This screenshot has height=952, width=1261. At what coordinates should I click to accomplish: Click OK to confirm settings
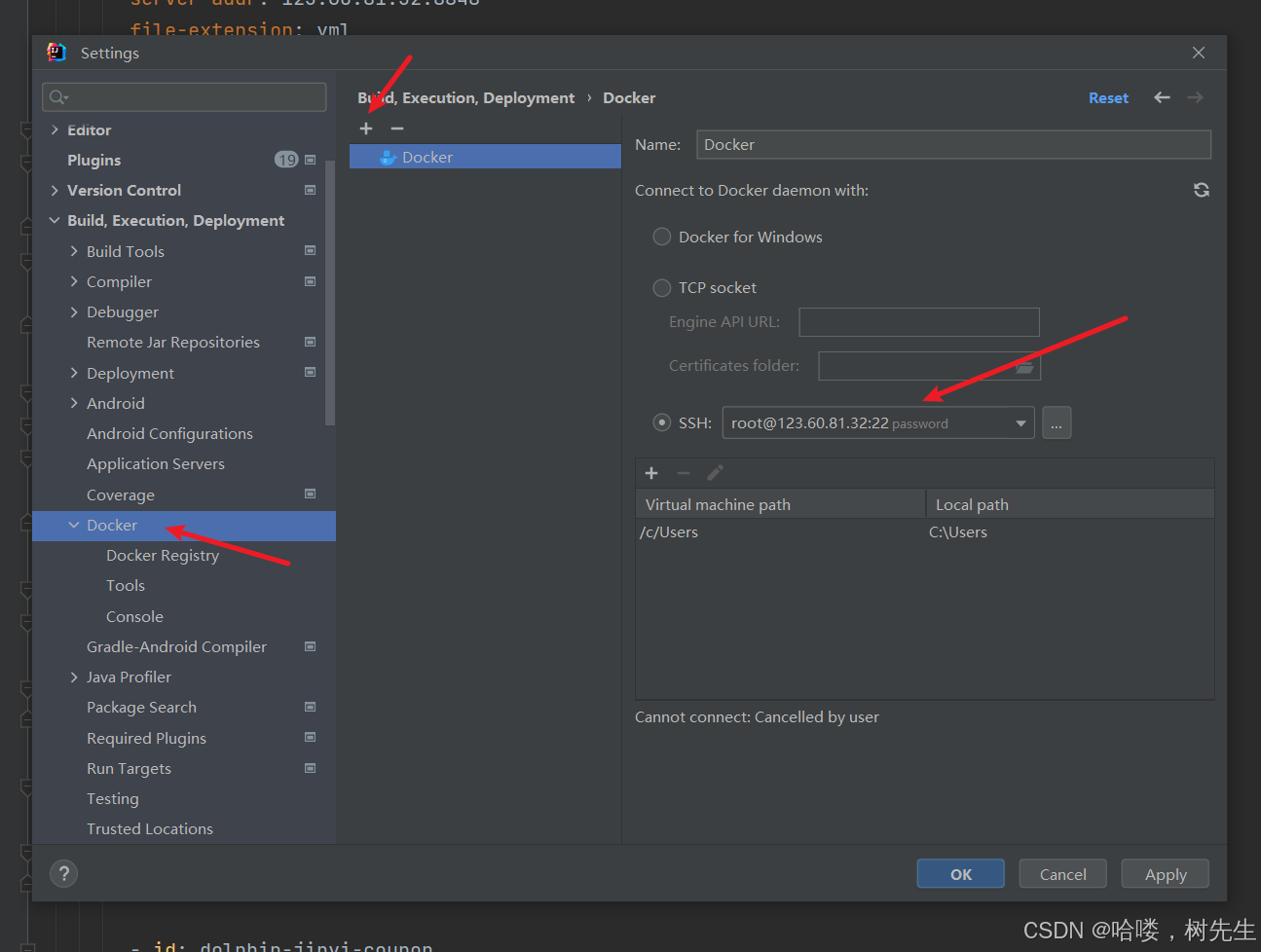[960, 873]
